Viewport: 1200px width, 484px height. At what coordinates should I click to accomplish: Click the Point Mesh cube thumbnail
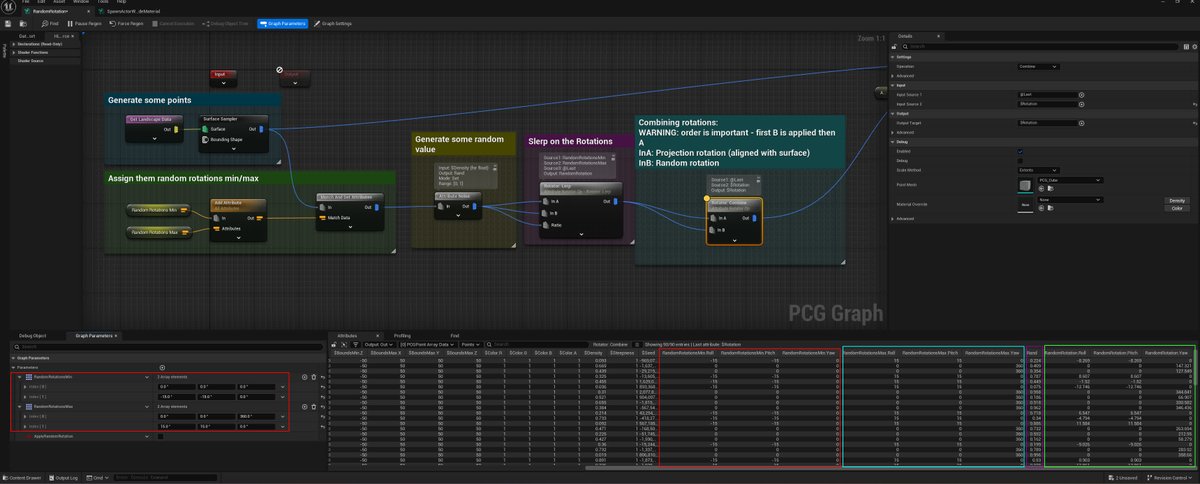(1025, 185)
